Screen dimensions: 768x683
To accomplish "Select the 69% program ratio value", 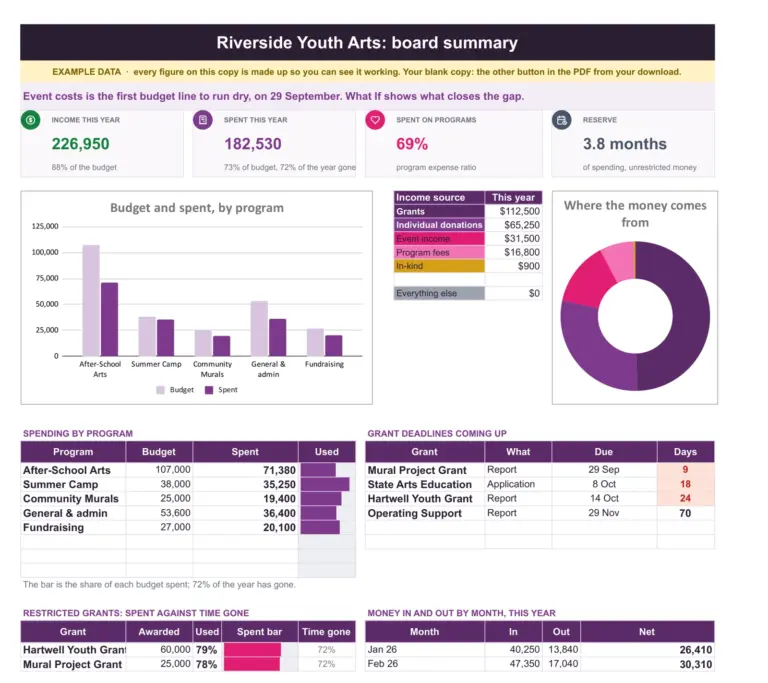I will (x=412, y=144).
